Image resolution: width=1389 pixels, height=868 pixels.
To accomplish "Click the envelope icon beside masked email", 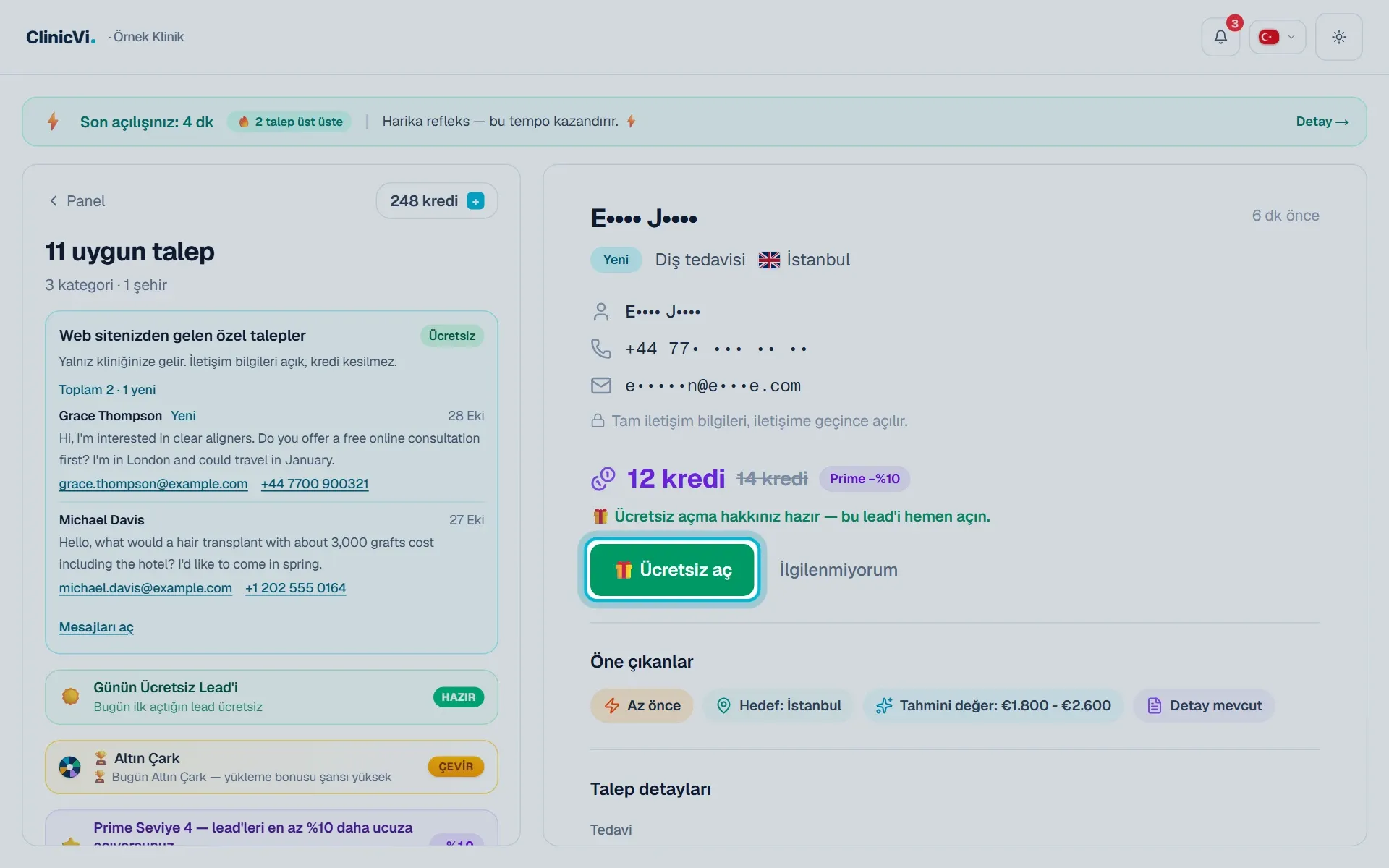I will pos(600,386).
